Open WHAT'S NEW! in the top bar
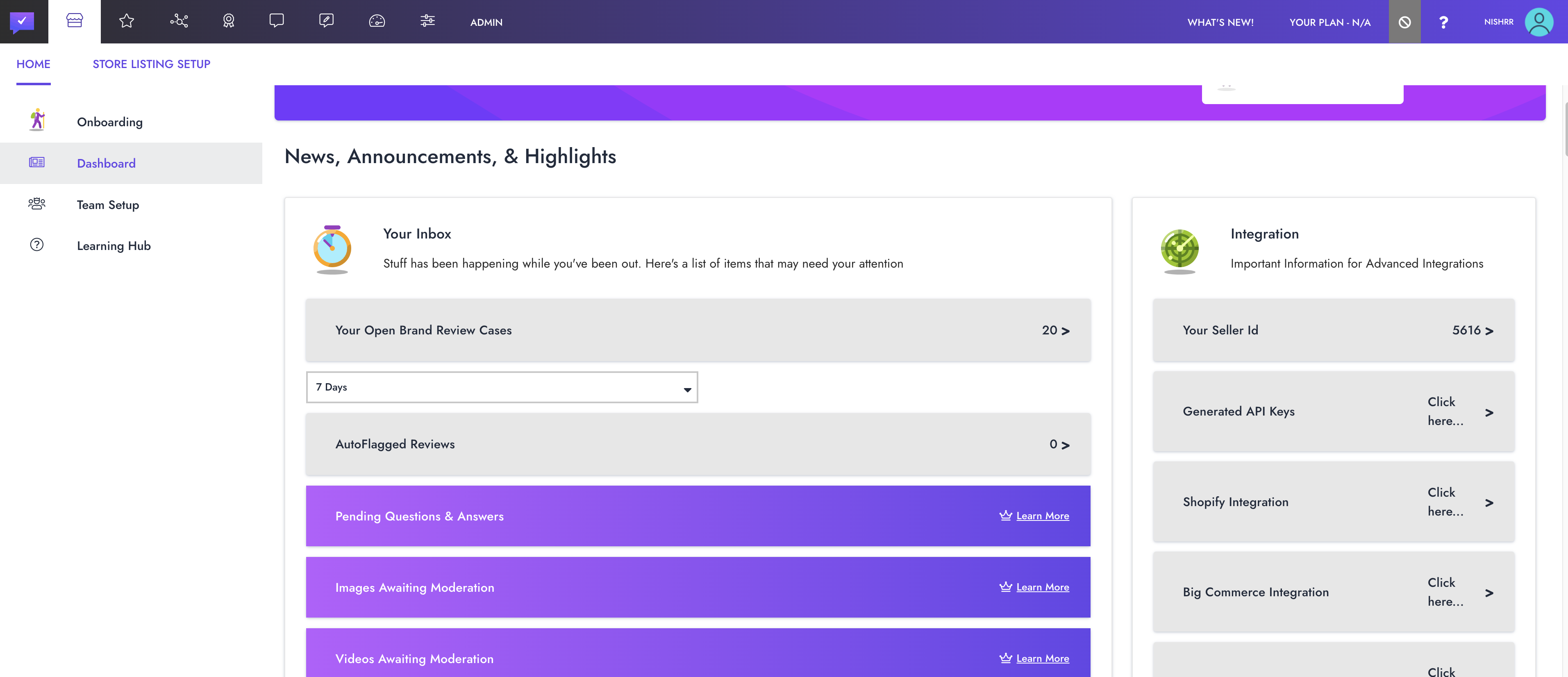The width and height of the screenshot is (1568, 677). tap(1220, 23)
